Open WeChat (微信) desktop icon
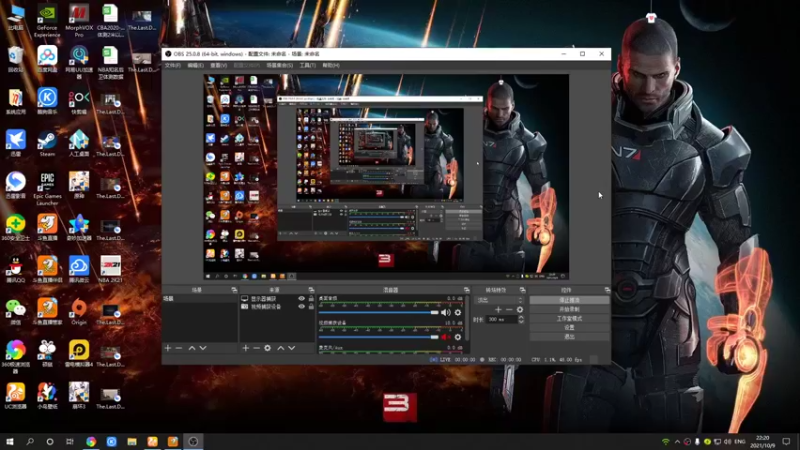The image size is (800, 450). click(x=16, y=312)
